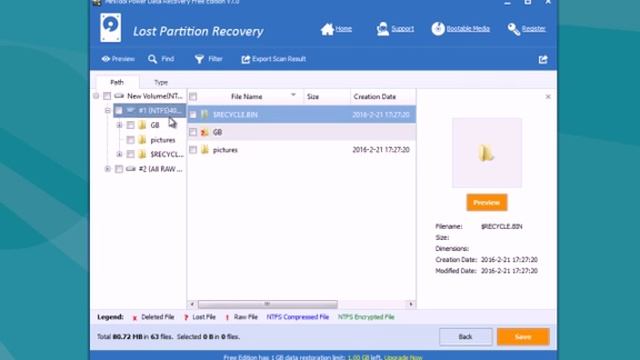The height and width of the screenshot is (360, 640).
Task: Click the GB folder icon in tree
Action: pyautogui.click(x=142, y=125)
